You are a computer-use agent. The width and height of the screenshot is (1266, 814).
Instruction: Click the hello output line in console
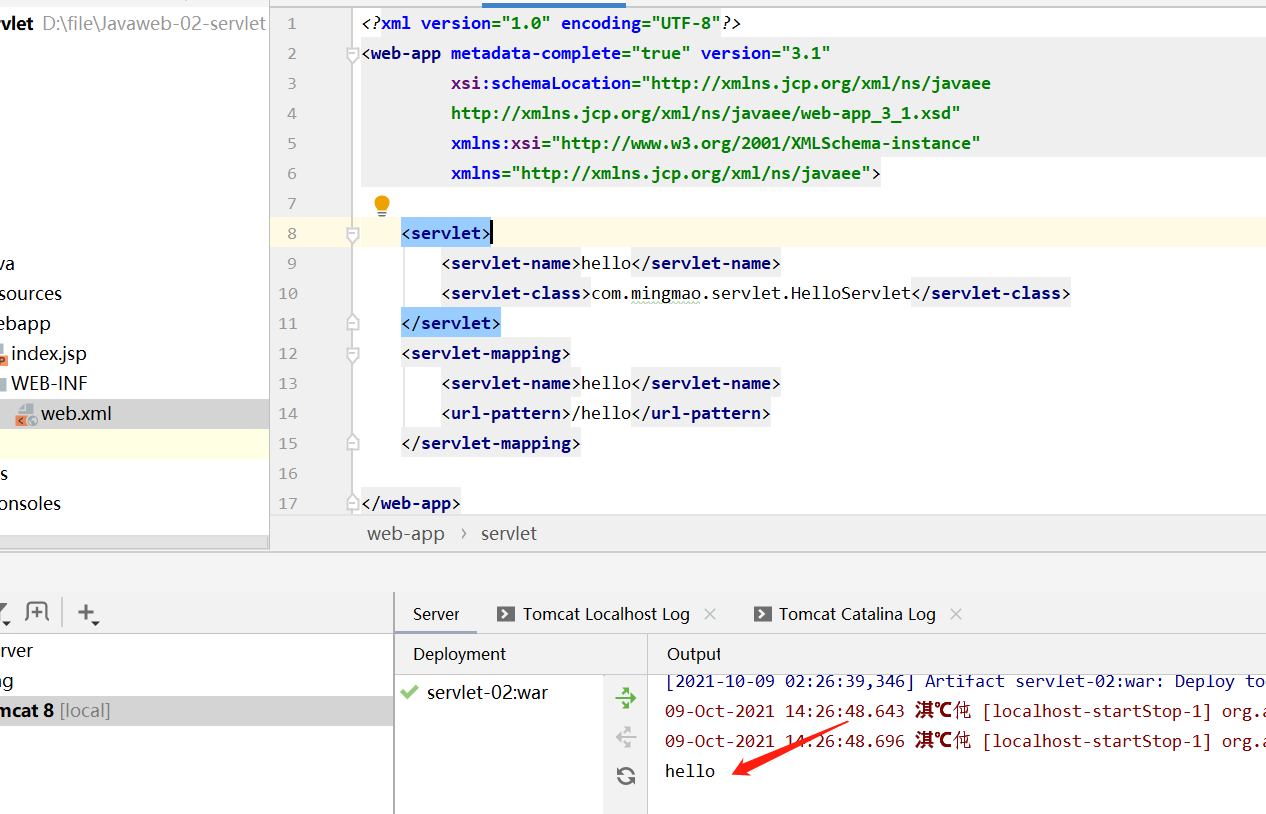[x=690, y=771]
